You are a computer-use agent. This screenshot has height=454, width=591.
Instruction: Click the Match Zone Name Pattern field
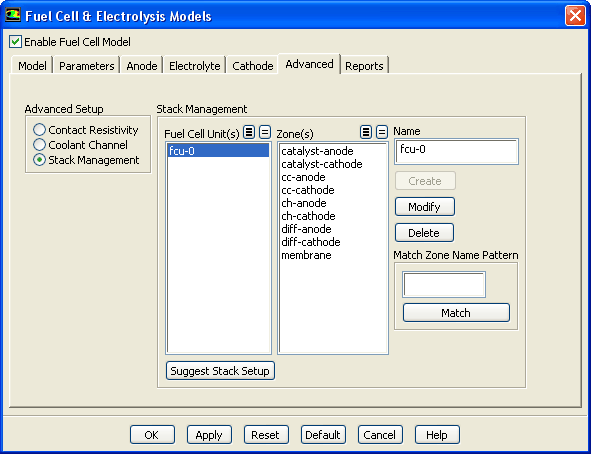(x=444, y=285)
